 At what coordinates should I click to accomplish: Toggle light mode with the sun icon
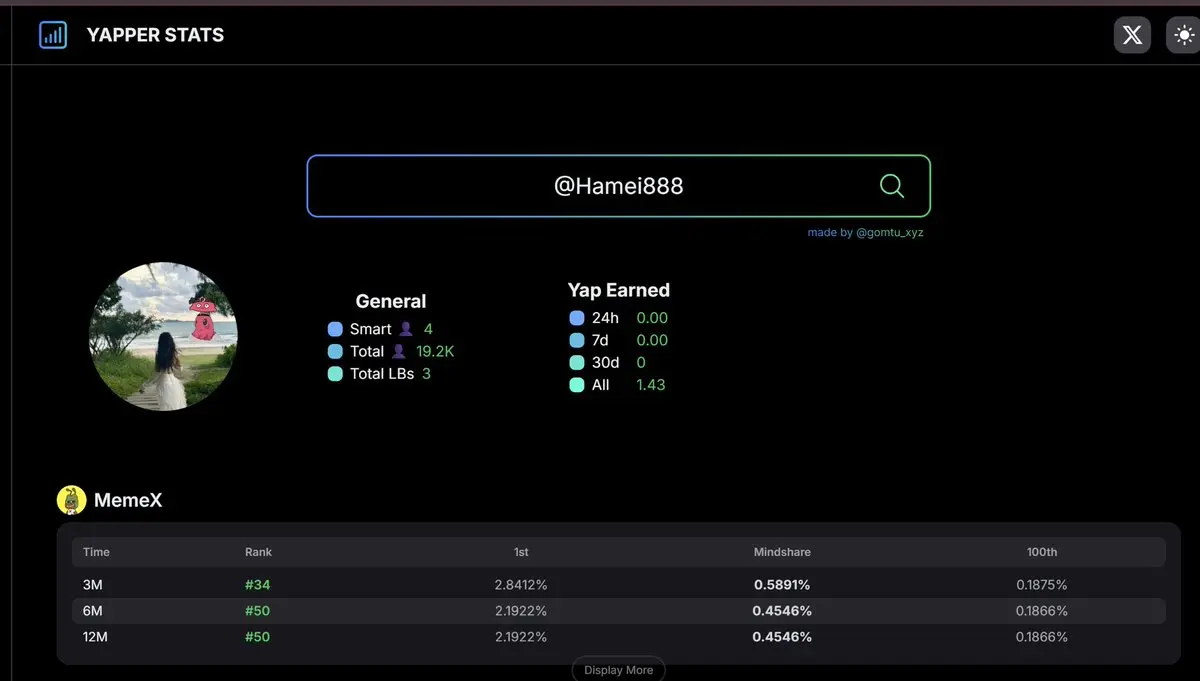click(1184, 35)
